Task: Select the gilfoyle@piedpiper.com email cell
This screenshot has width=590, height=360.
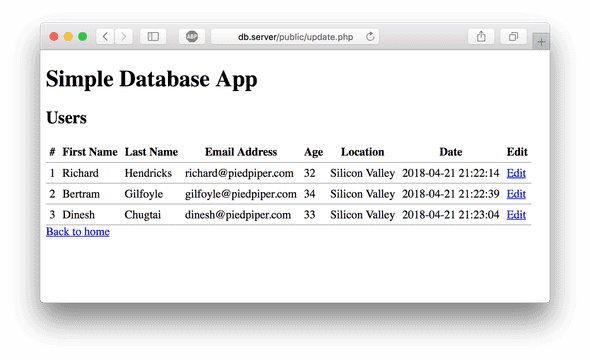Action: tap(240, 194)
